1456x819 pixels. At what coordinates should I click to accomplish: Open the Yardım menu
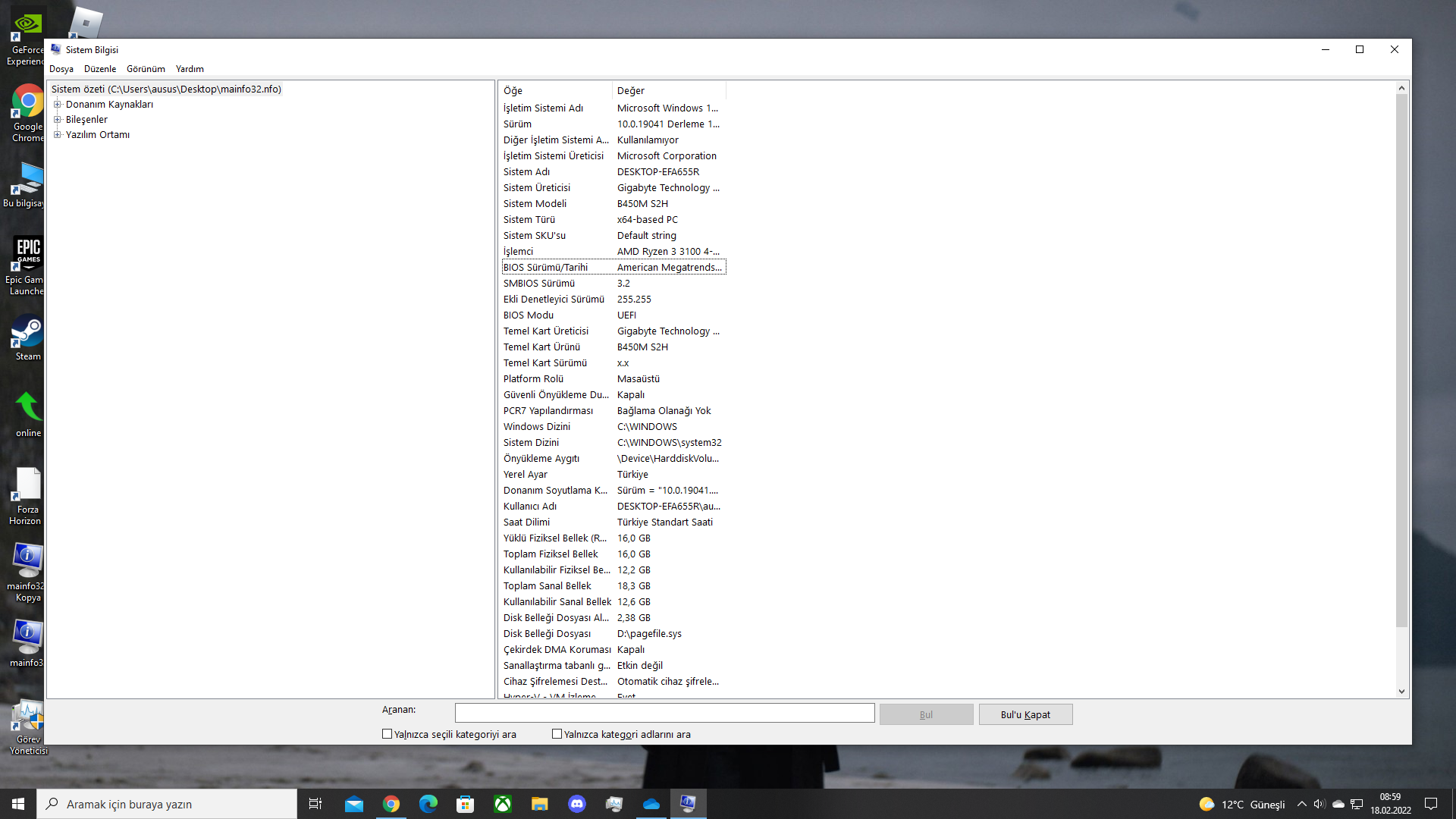pos(190,68)
